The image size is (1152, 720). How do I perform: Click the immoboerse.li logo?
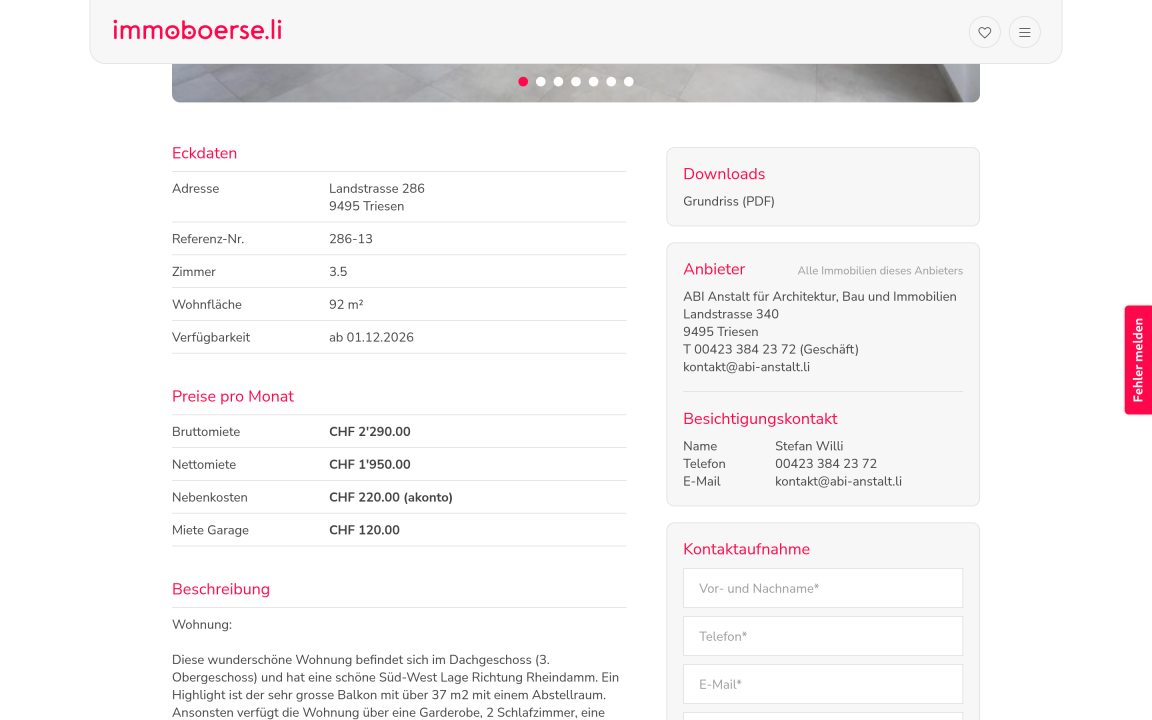pos(197,31)
